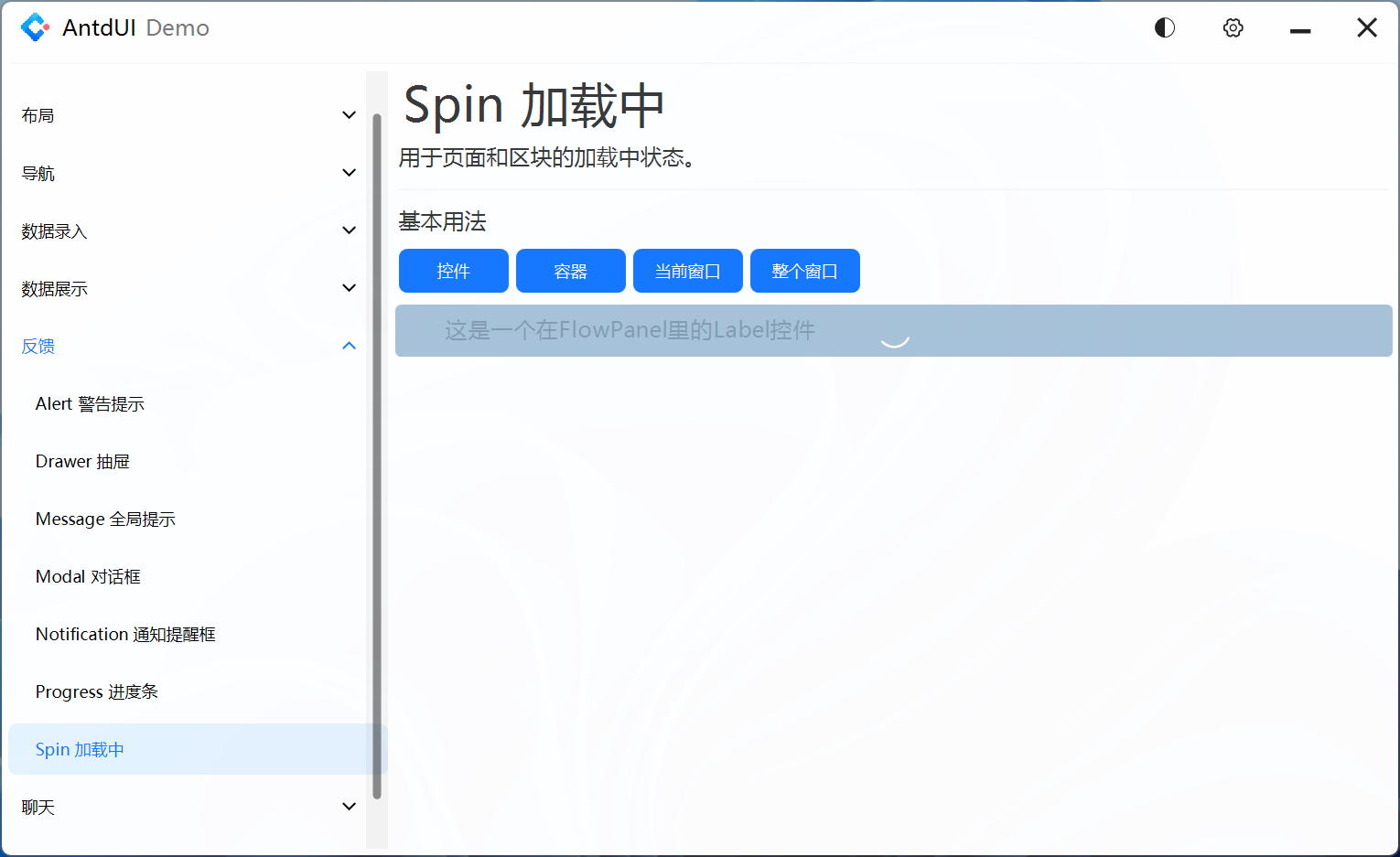The width and height of the screenshot is (1400, 857).
Task: Open settings via the gear icon
Action: (1233, 27)
